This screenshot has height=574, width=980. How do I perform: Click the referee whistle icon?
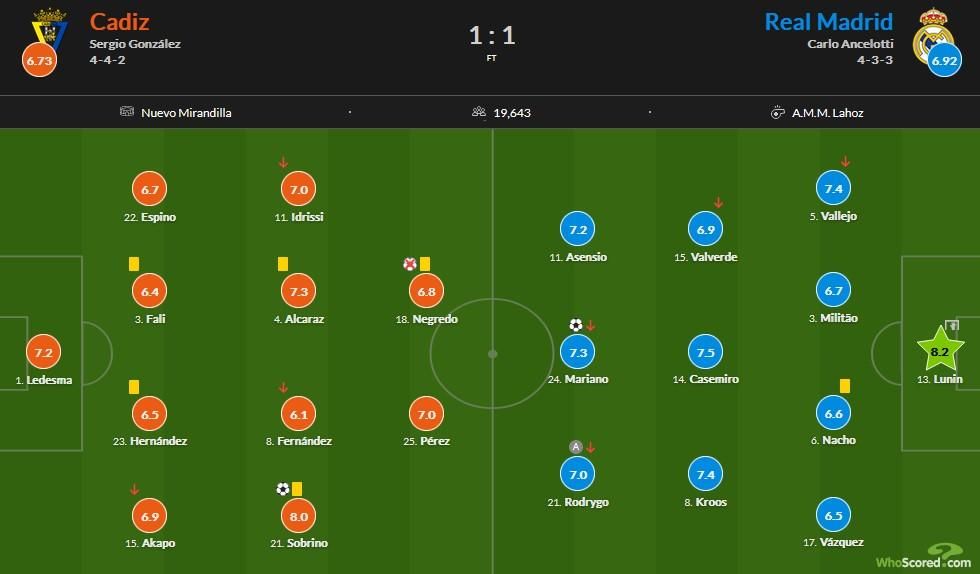tap(777, 112)
